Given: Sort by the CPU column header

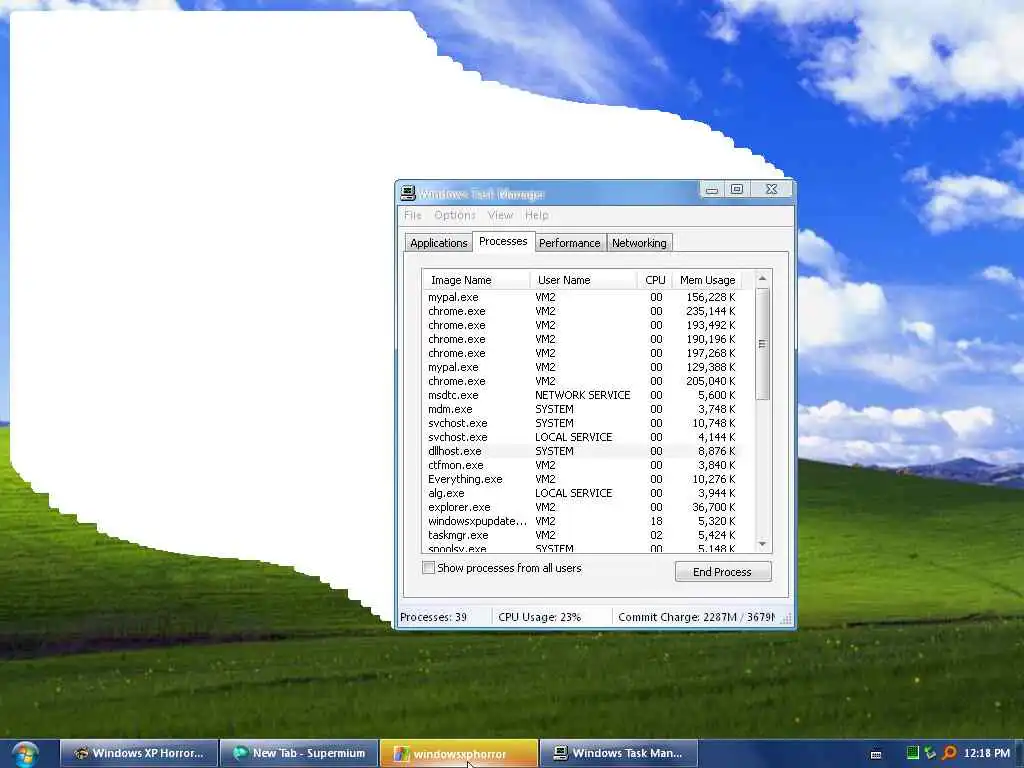Looking at the screenshot, I should (x=654, y=280).
